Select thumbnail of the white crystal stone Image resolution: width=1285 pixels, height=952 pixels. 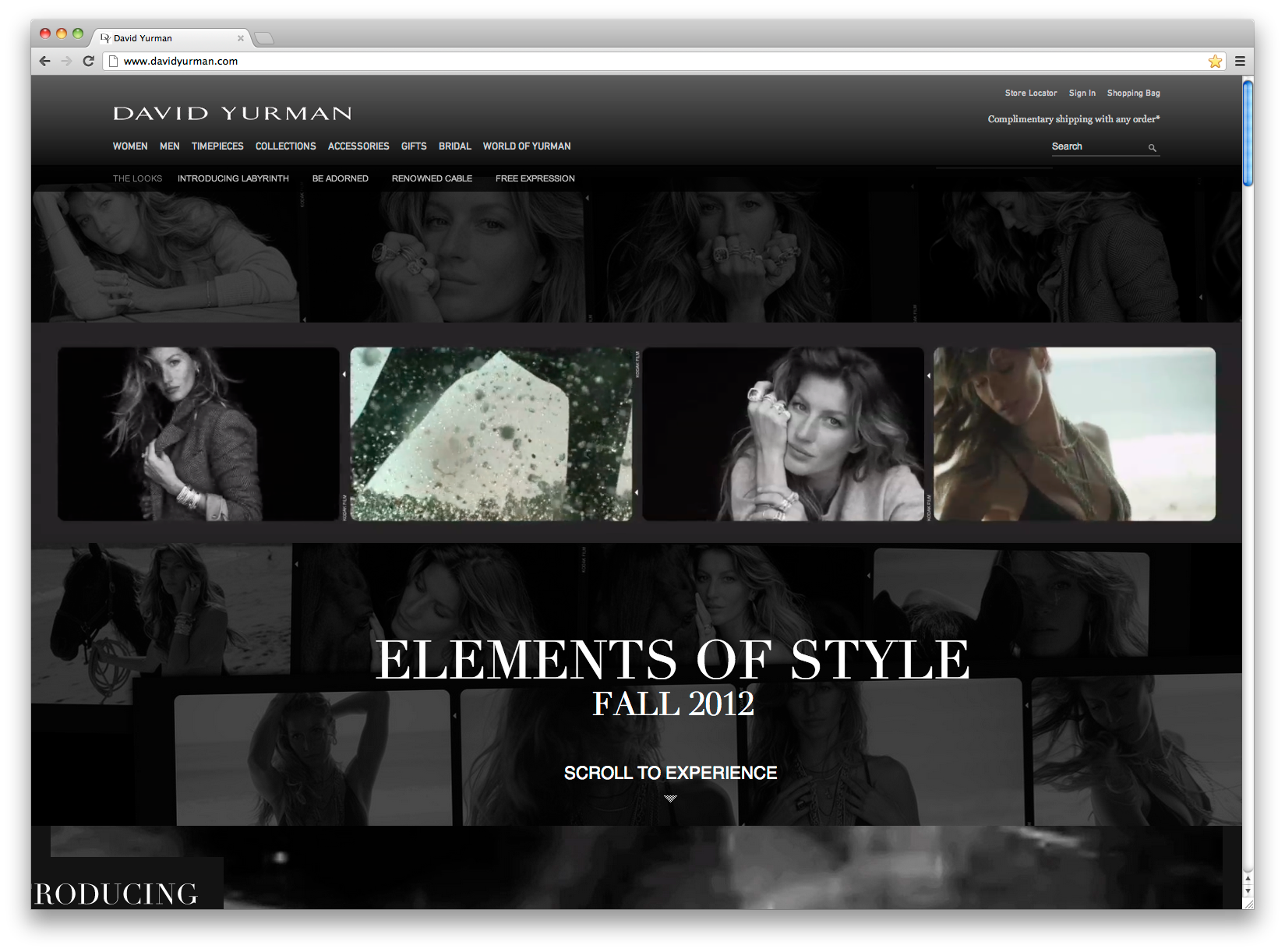tap(491, 434)
